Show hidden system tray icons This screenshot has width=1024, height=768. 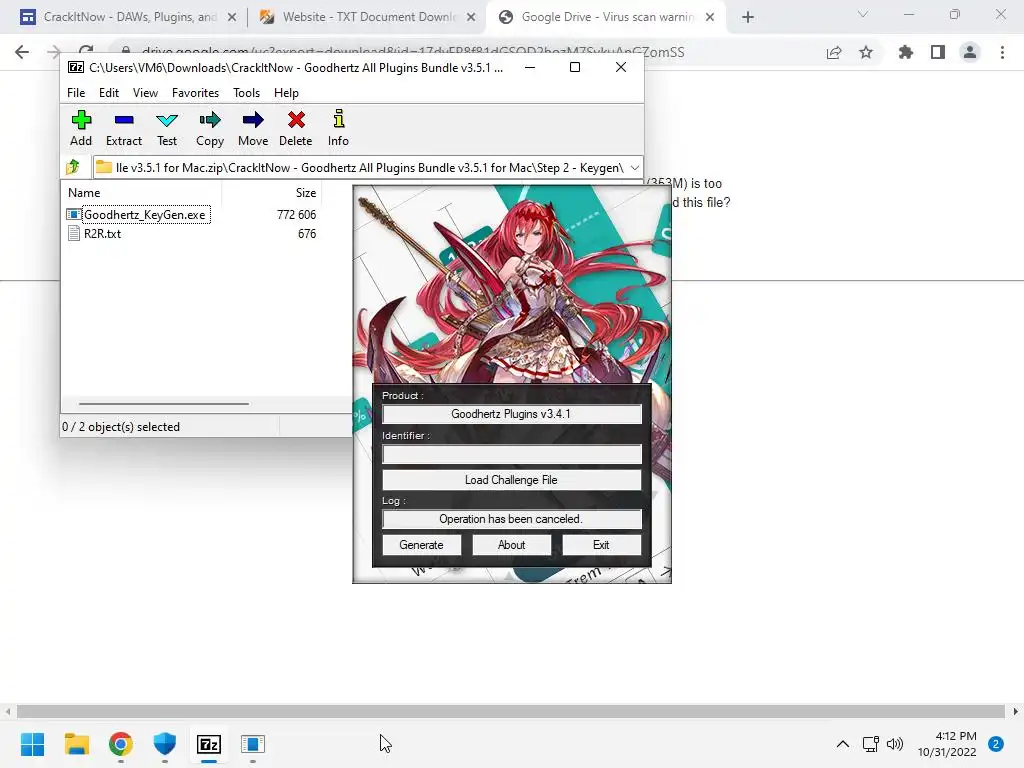pyautogui.click(x=843, y=744)
